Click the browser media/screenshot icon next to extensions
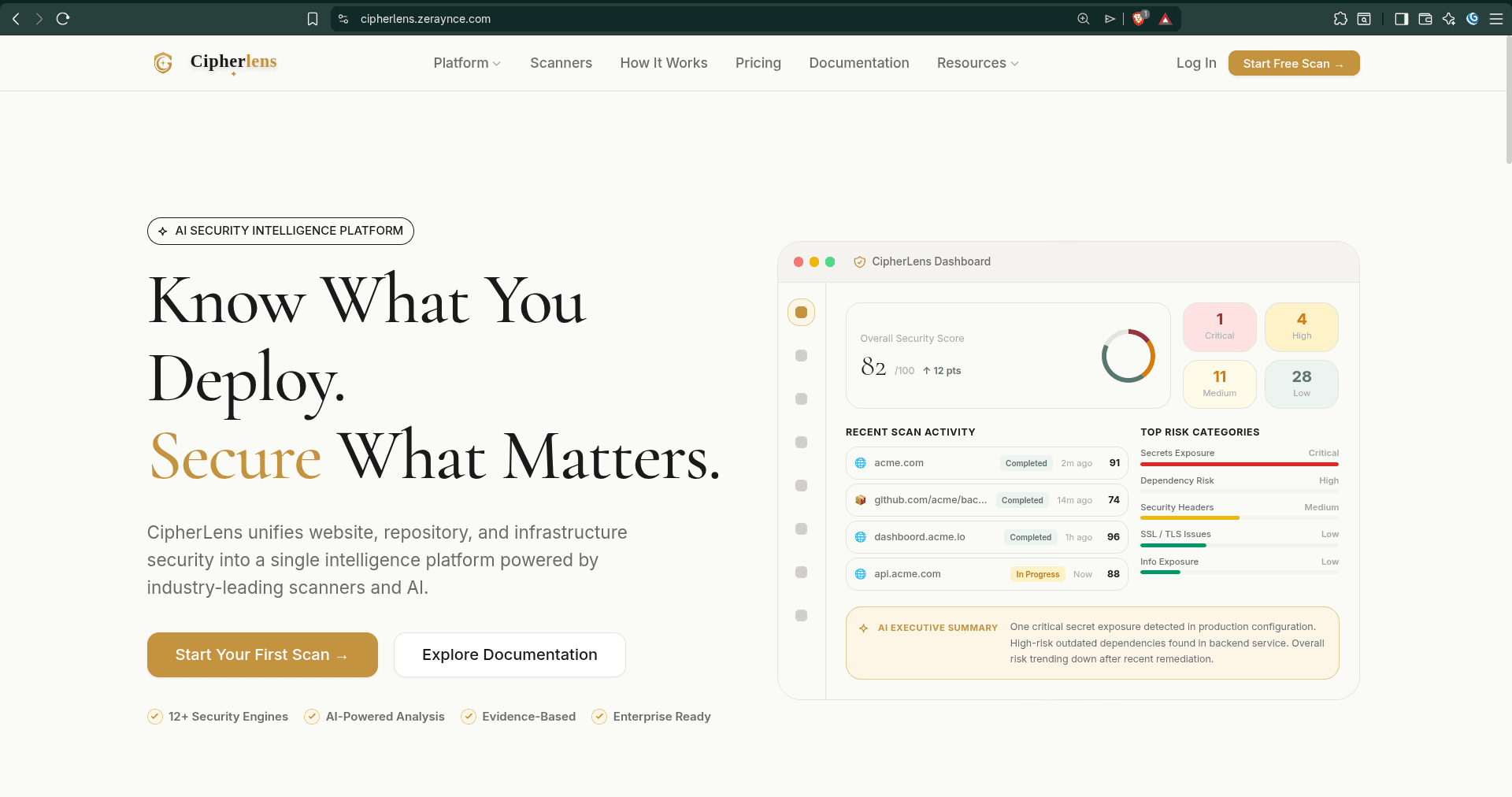Viewport: 1512px width, 797px height. coord(1364,19)
